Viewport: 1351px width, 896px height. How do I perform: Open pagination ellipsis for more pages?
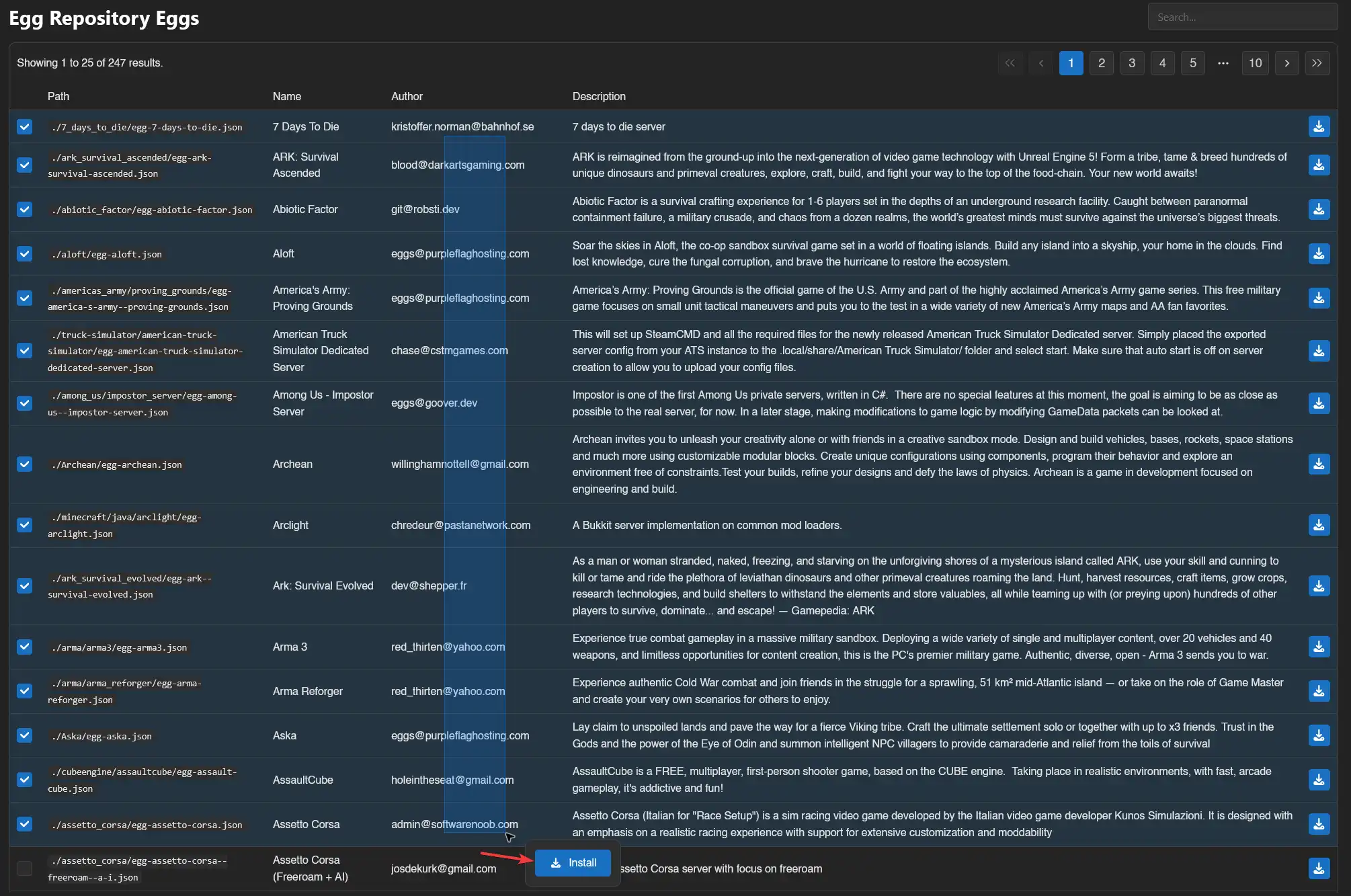pyautogui.click(x=1223, y=63)
